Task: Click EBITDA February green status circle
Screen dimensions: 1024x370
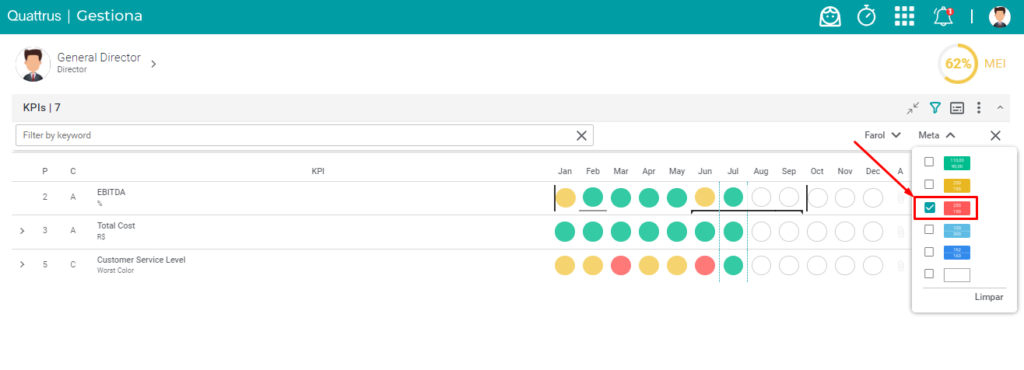Action: (593, 197)
